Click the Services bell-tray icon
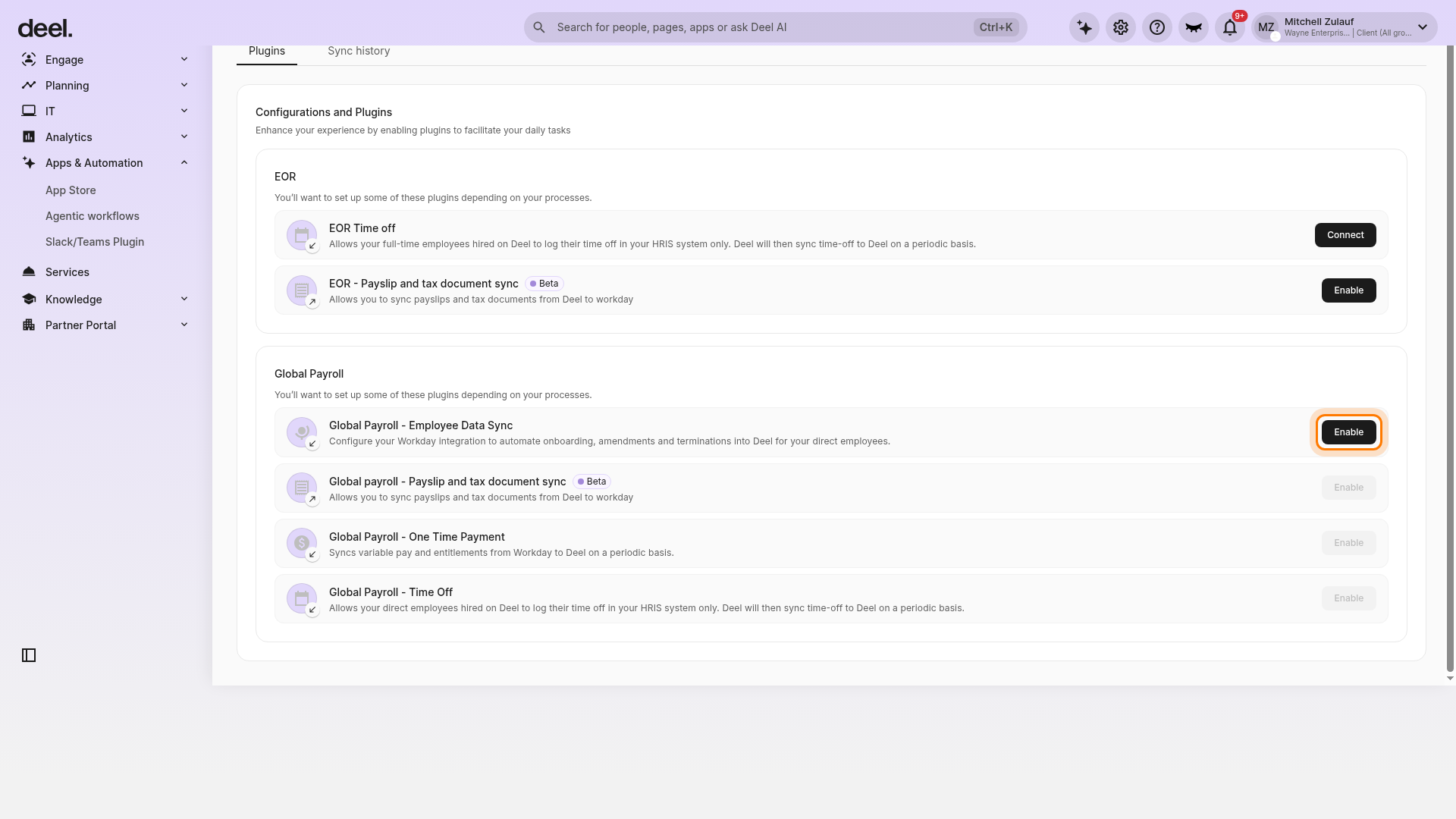 29,271
